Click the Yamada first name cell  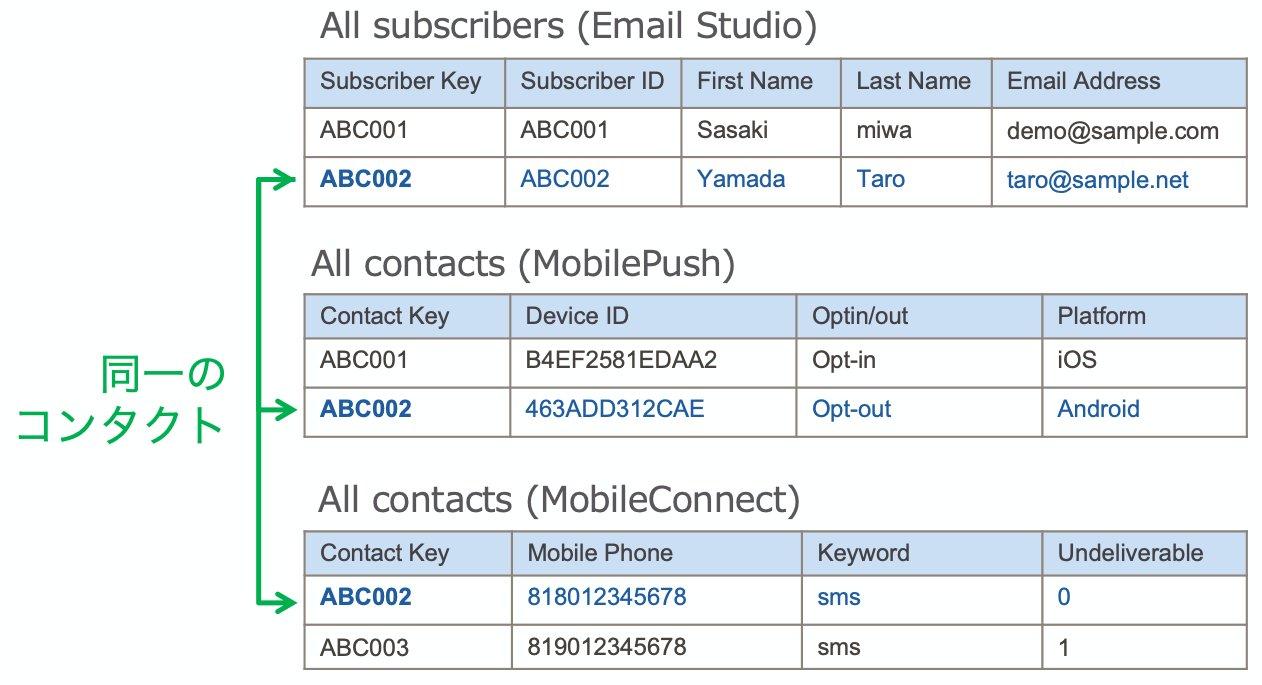point(740,180)
